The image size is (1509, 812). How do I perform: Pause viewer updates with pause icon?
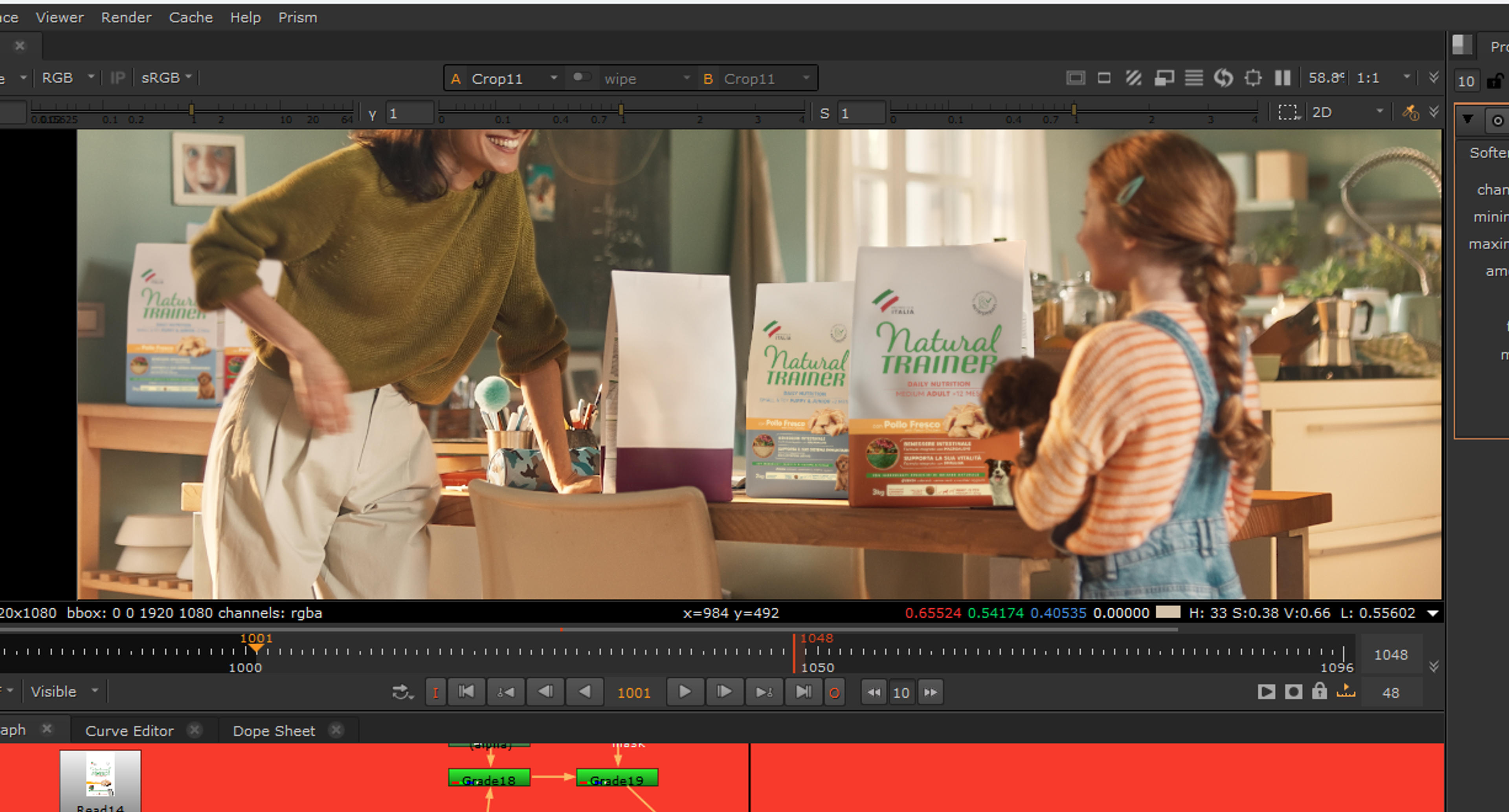[x=1282, y=78]
